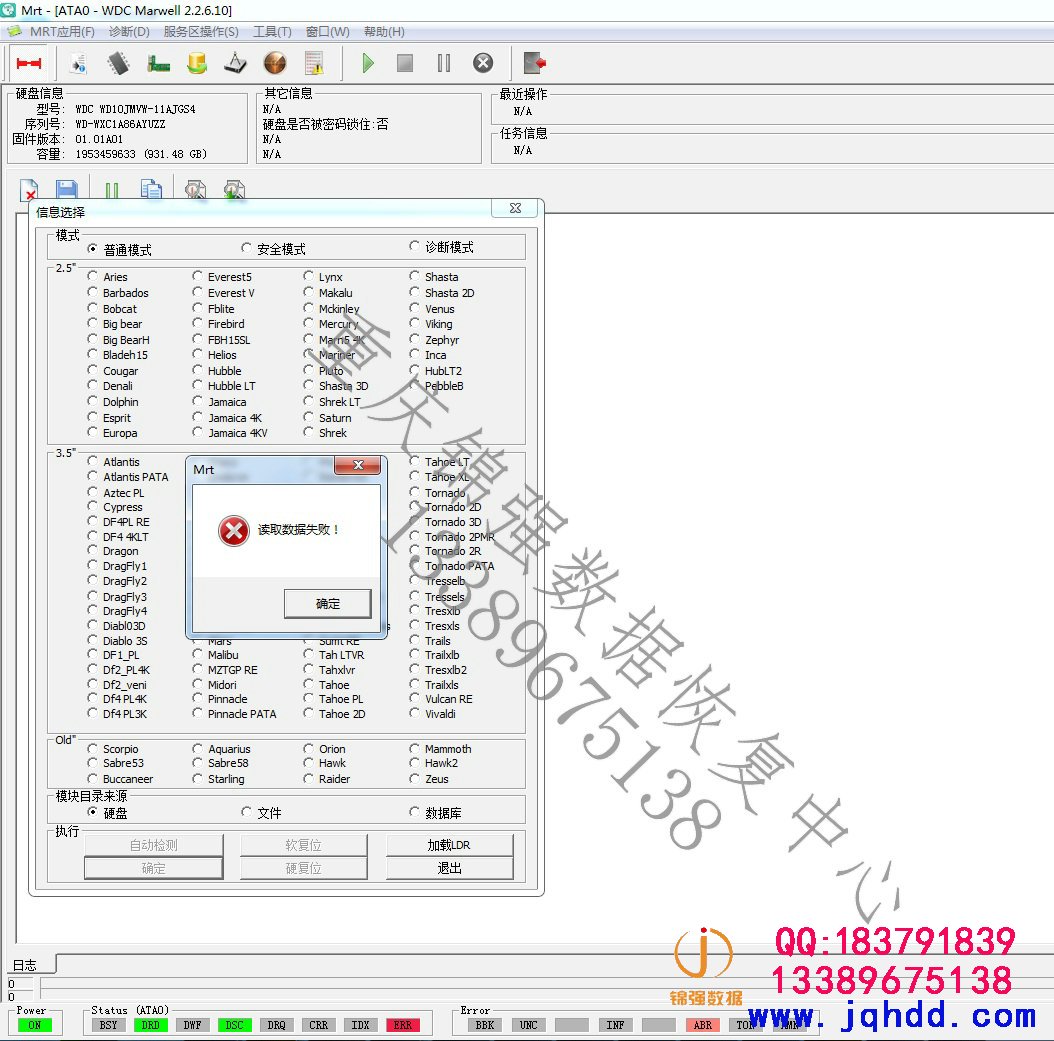Click the 加载LDR button
Image resolution: width=1054 pixels, height=1041 pixels.
[x=449, y=845]
